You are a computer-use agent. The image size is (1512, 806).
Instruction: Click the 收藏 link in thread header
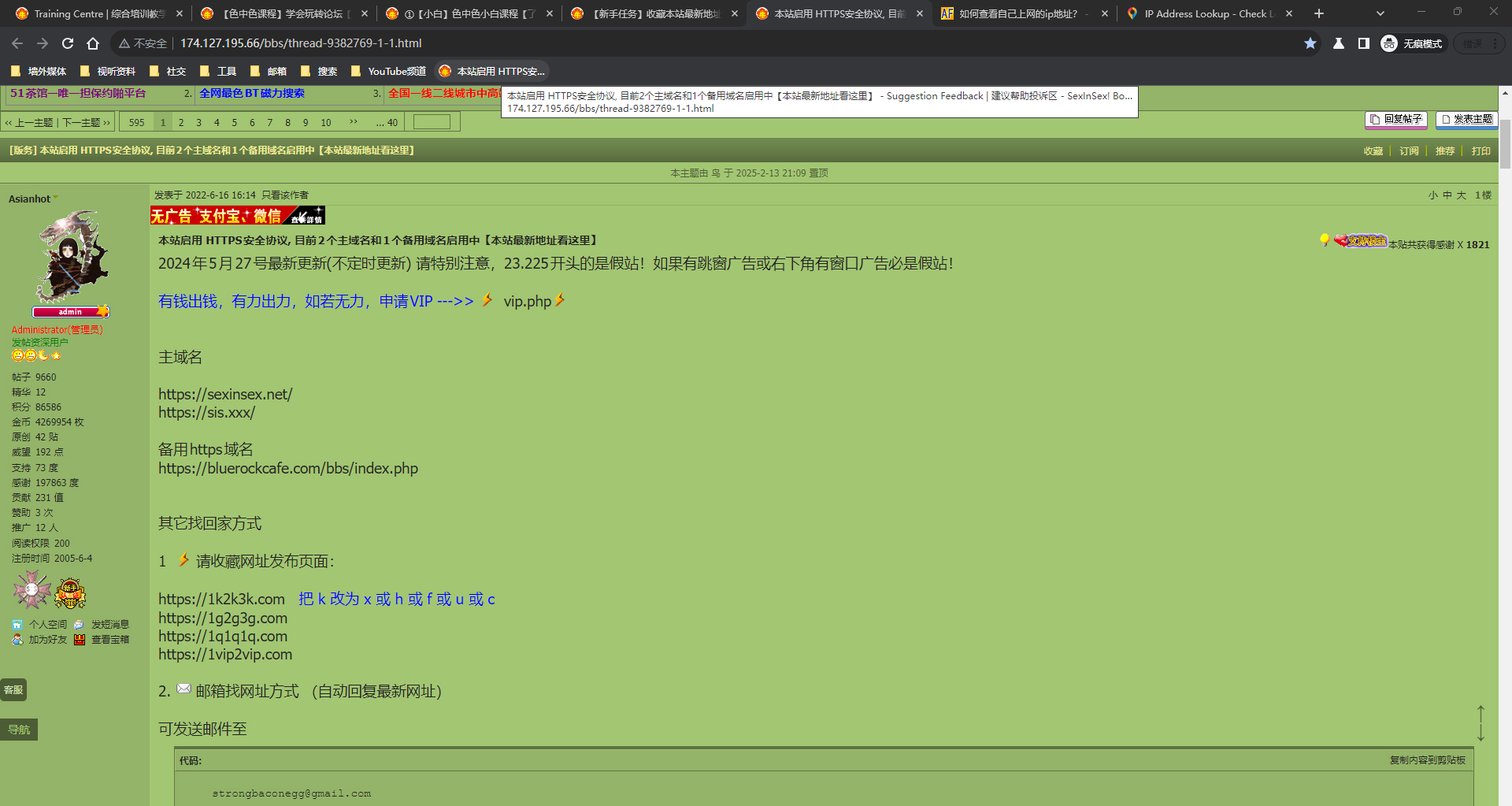click(1373, 150)
